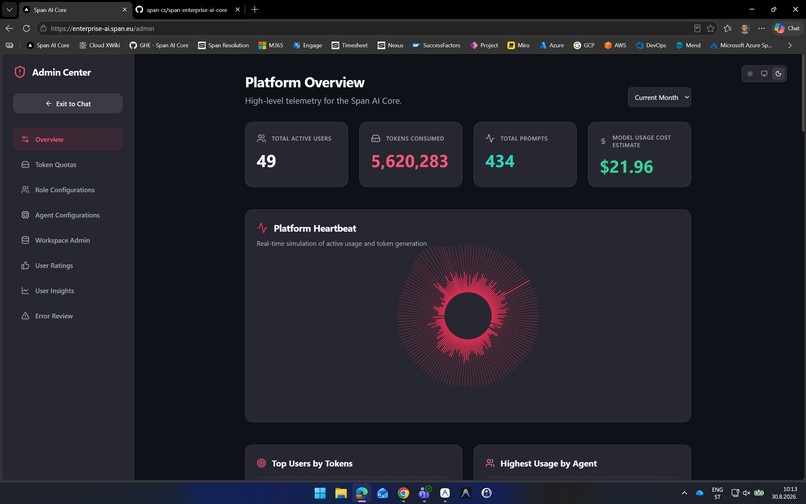Add page to favorites star icon

(x=710, y=28)
